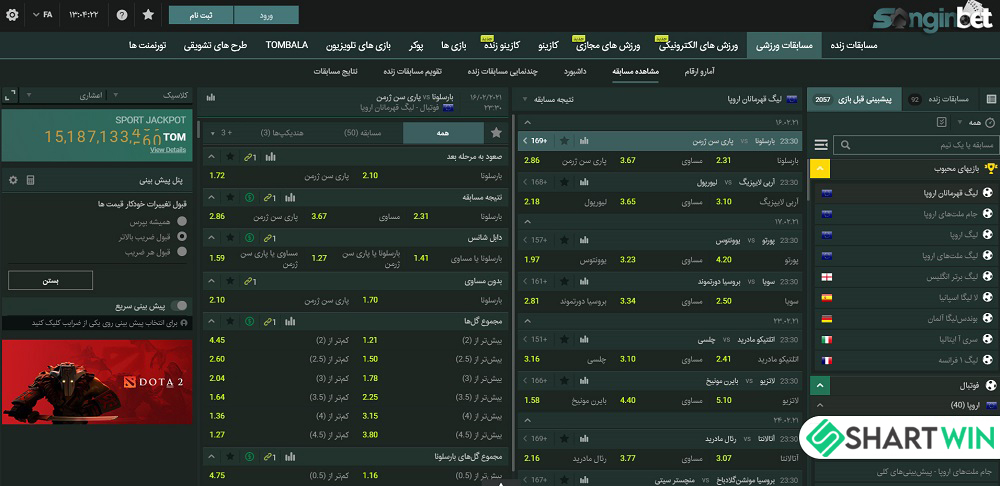The width and height of the screenshot is (1000, 486).
Task: Show statistics chart for Barcelona vs PSG header
Action: 211,98
